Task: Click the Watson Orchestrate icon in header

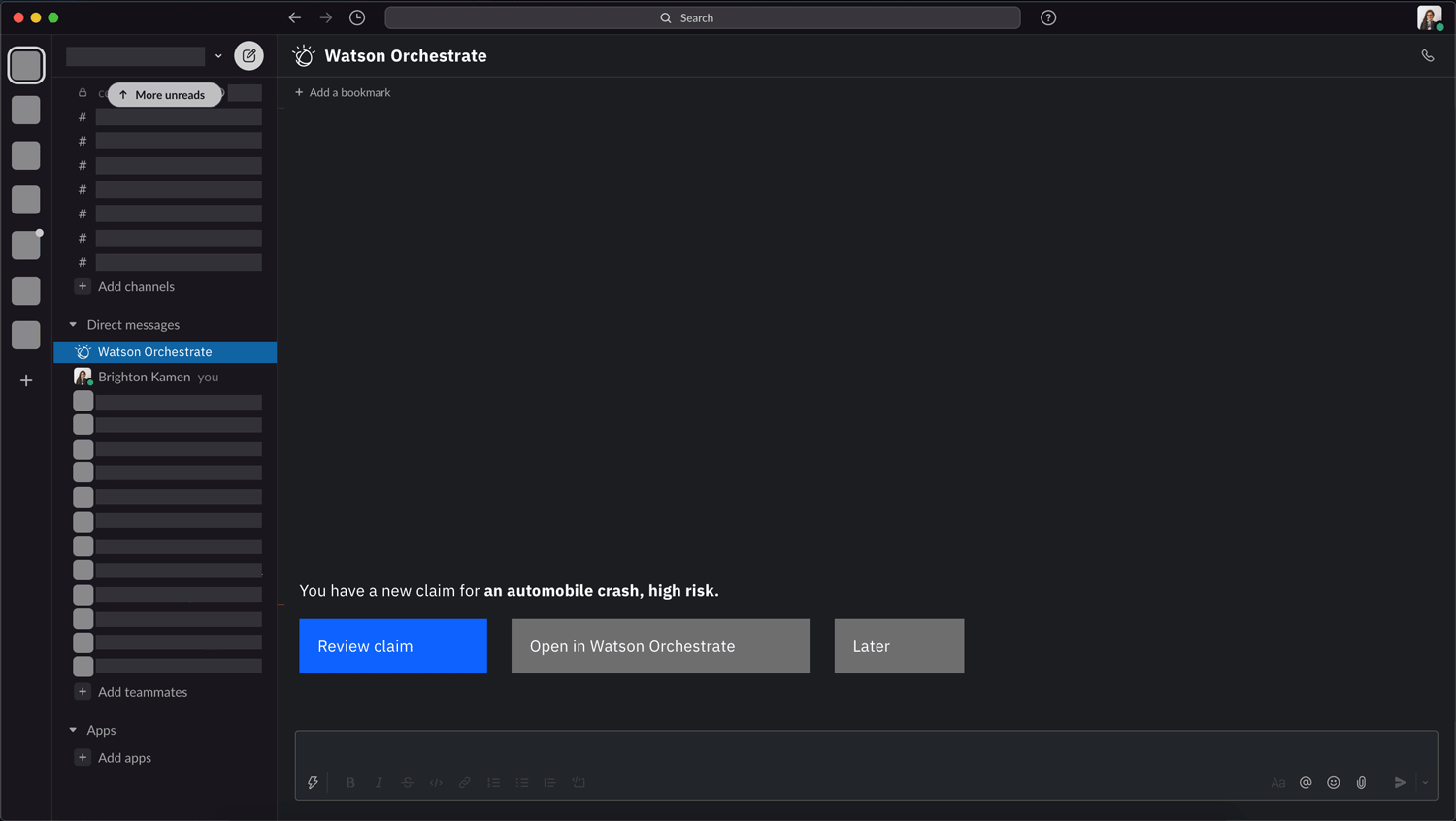Action: [x=304, y=56]
